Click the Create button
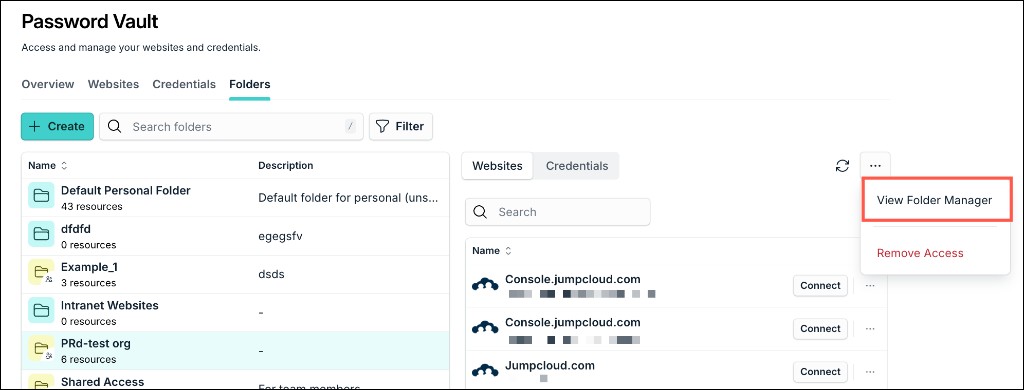This screenshot has height=390, width=1024. [57, 127]
